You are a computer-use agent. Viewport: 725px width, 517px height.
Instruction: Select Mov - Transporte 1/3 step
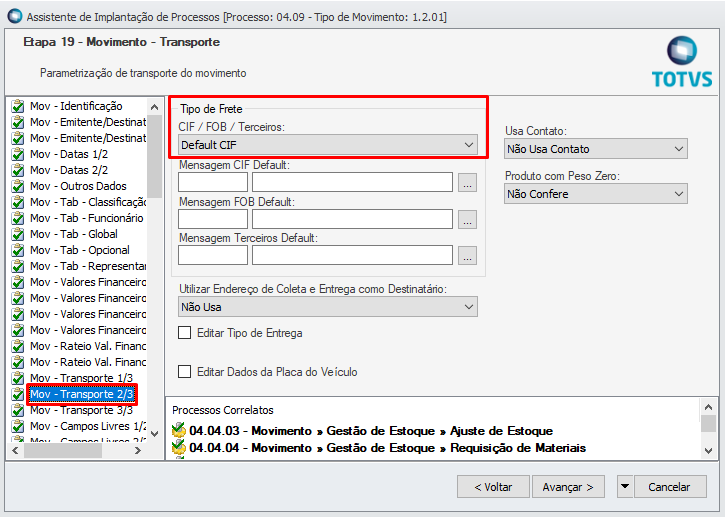(81, 378)
